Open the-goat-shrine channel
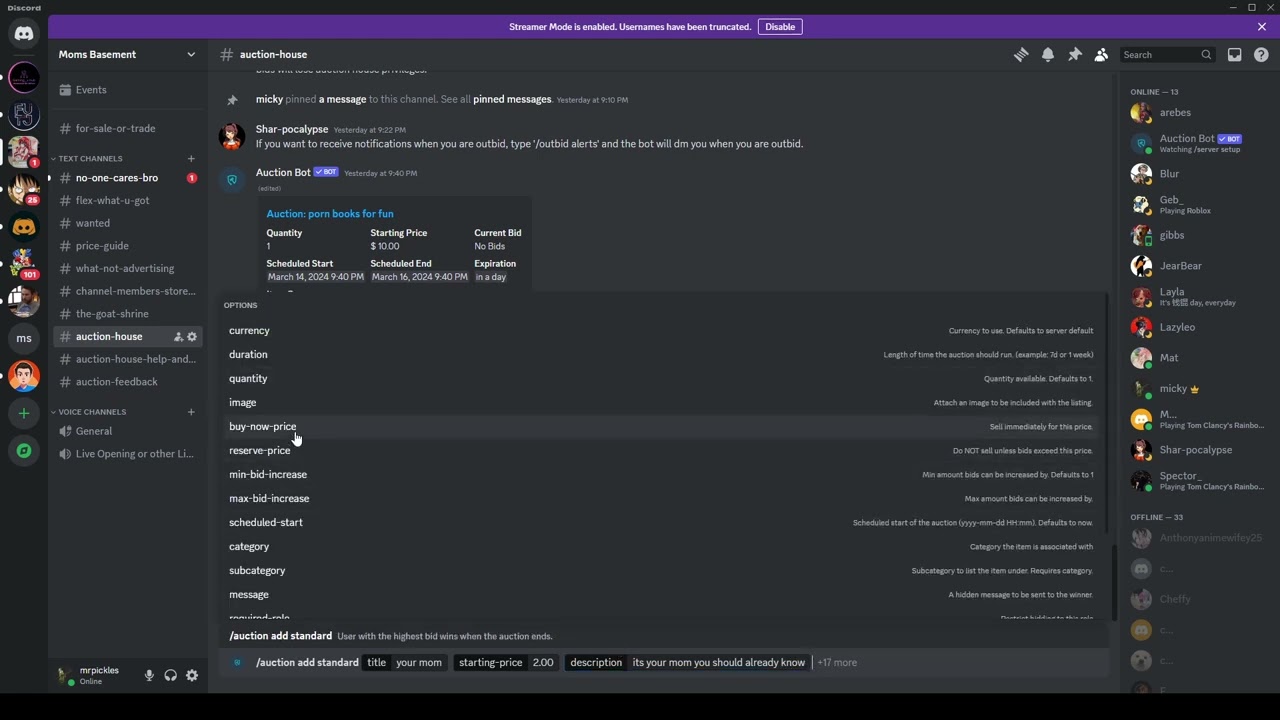Image resolution: width=1280 pixels, height=720 pixels. coord(127,314)
